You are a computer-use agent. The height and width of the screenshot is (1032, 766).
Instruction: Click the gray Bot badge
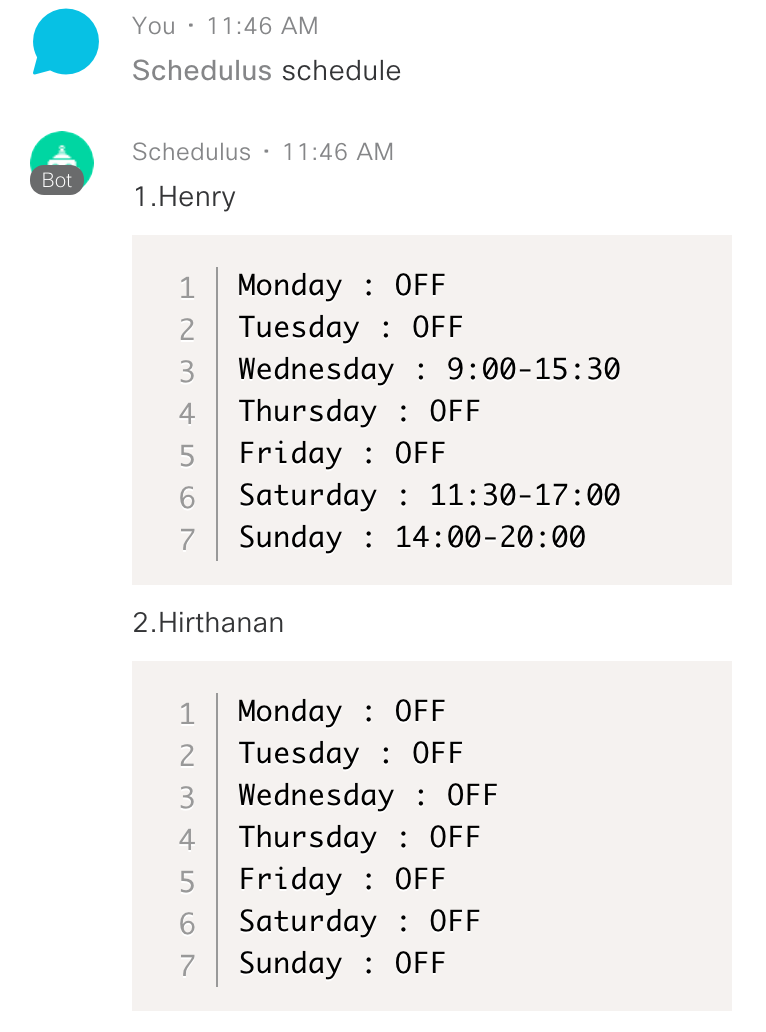click(x=57, y=181)
